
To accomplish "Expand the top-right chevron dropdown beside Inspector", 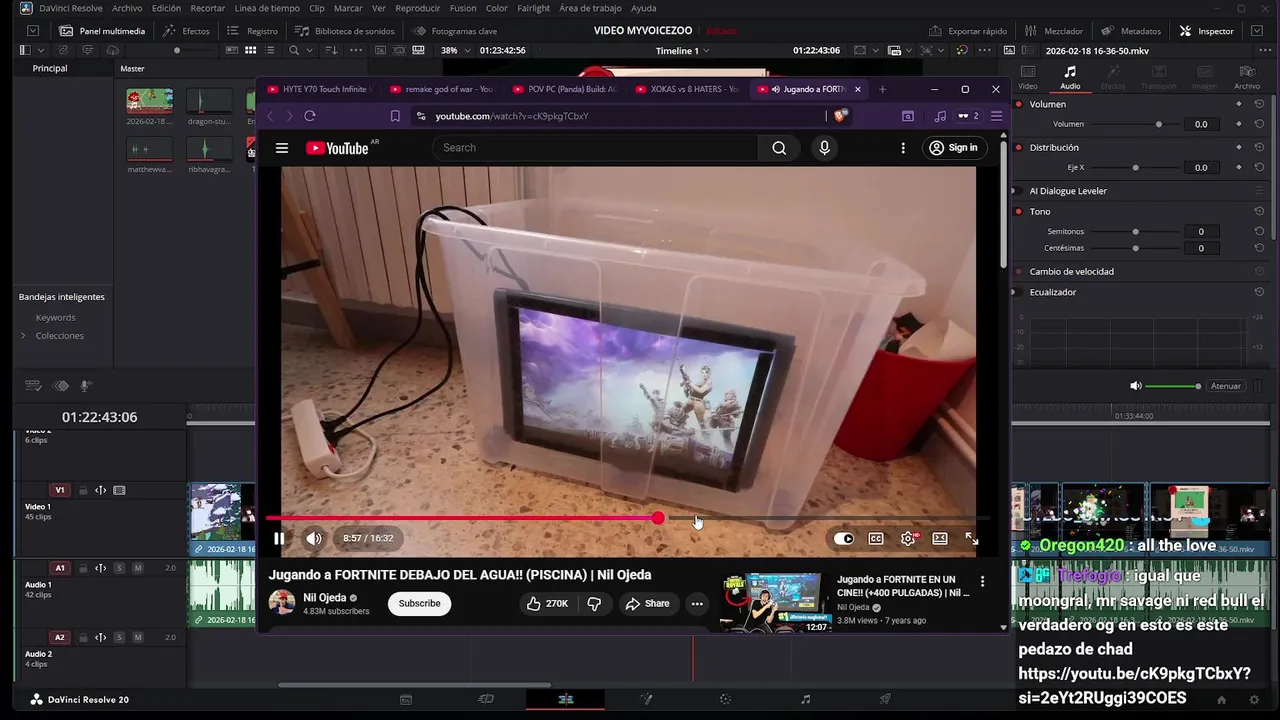I will click(x=1257, y=31).
